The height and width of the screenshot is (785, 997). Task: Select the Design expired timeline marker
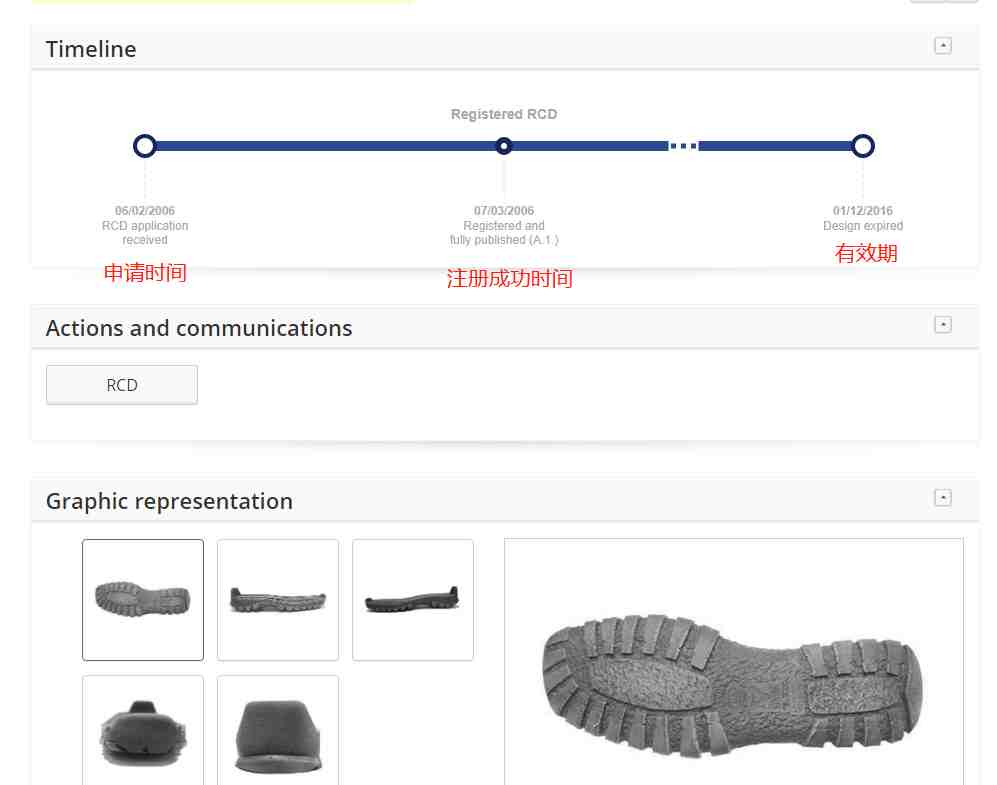coord(863,146)
